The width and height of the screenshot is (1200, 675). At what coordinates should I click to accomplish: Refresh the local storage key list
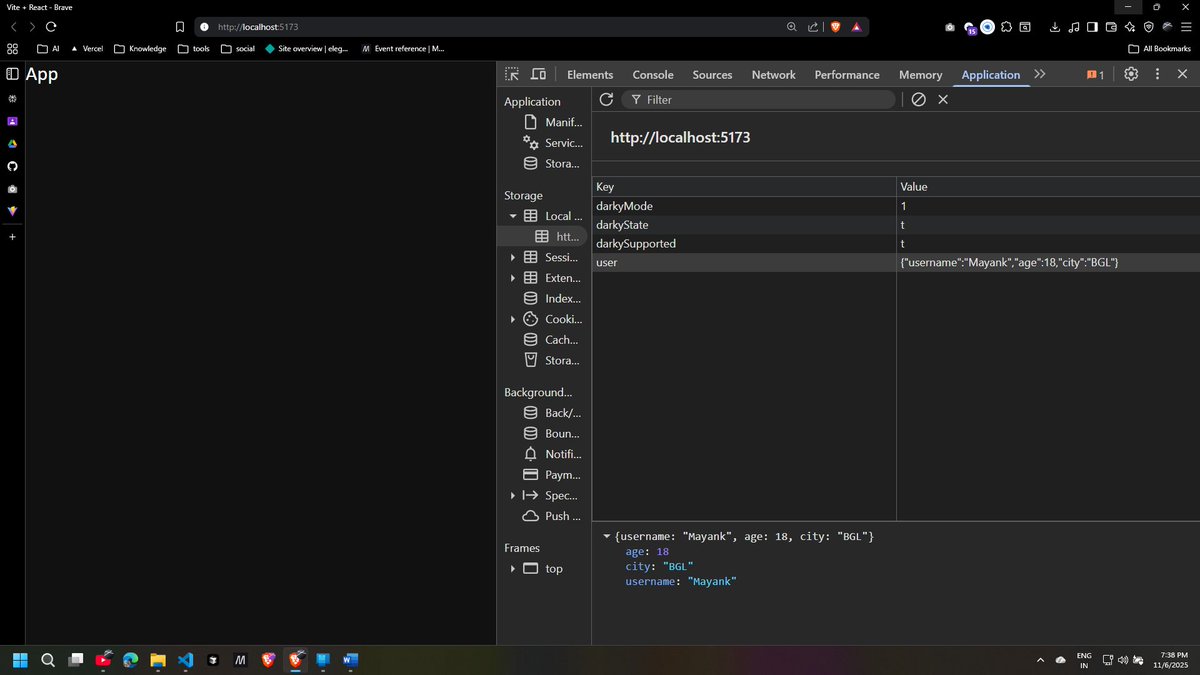[x=606, y=99]
